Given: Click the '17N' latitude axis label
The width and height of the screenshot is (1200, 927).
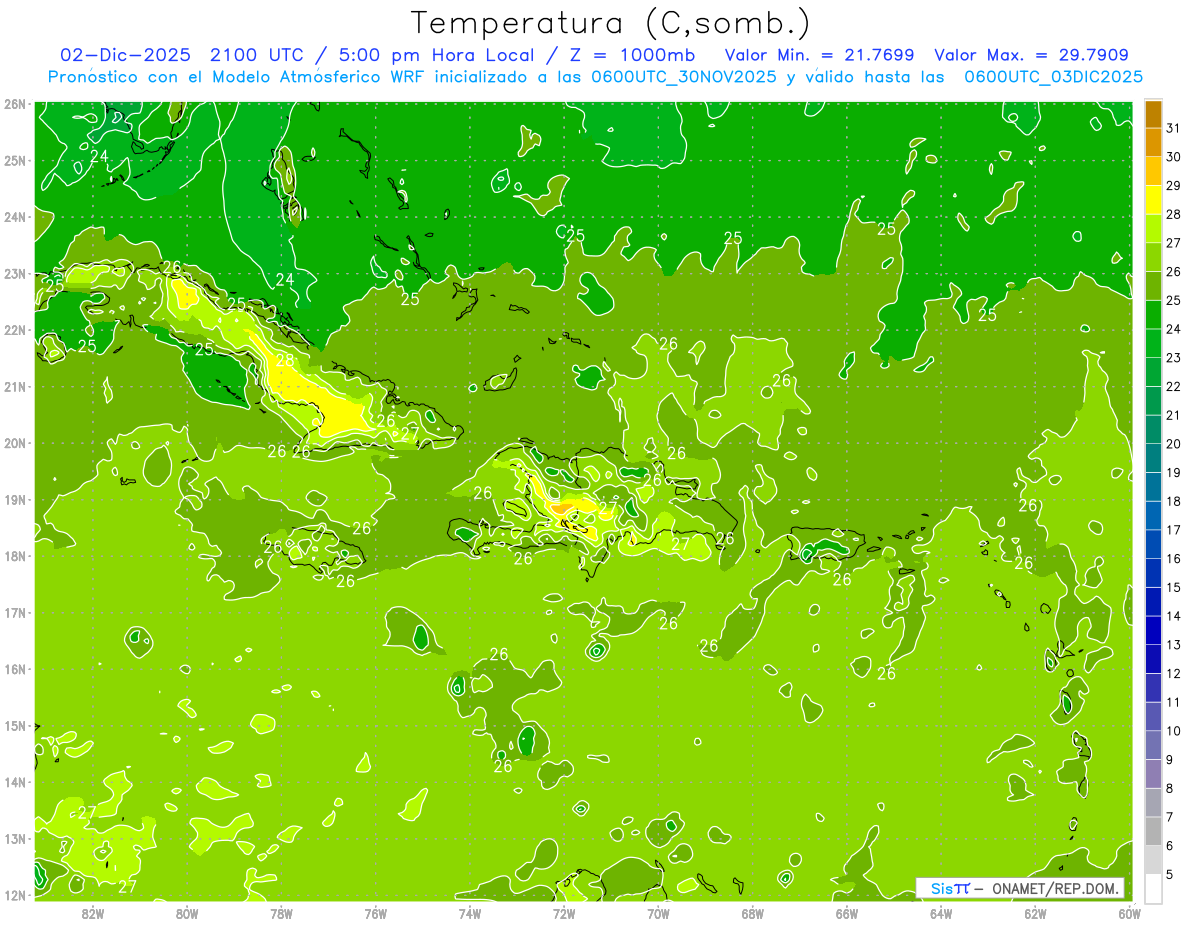Looking at the screenshot, I should [x=14, y=612].
